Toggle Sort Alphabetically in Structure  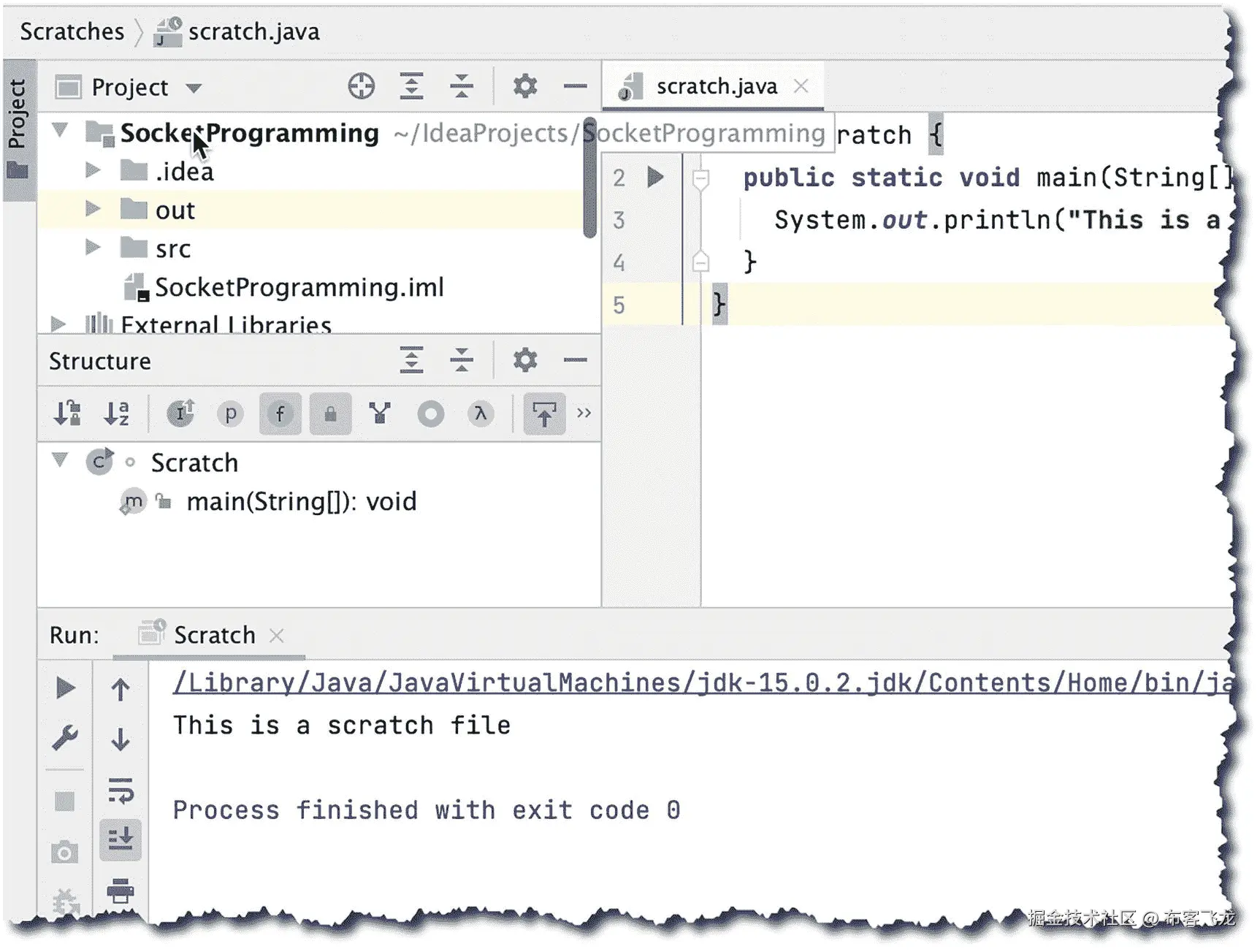117,414
